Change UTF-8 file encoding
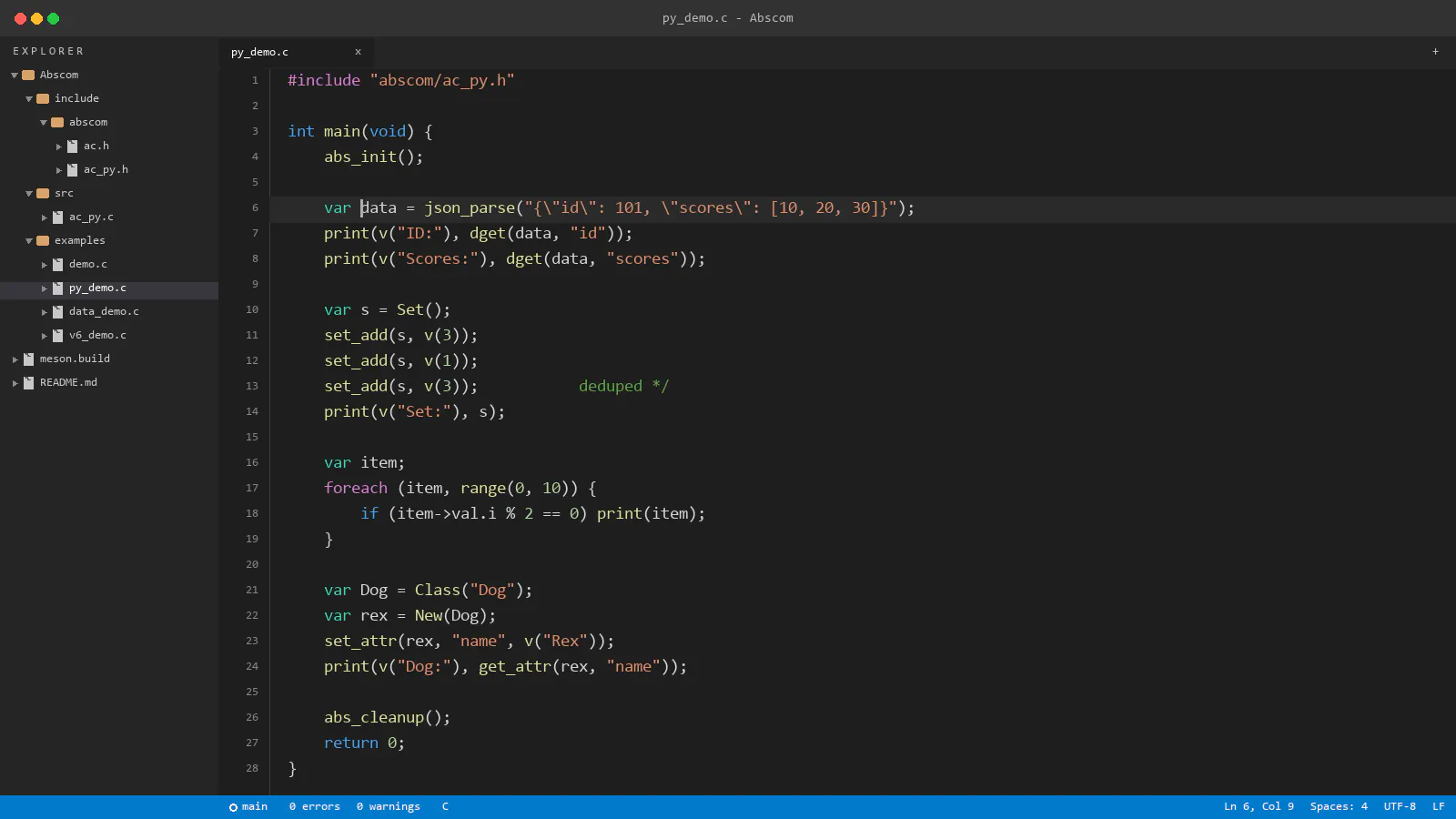The height and width of the screenshot is (819, 1456). [x=1400, y=807]
